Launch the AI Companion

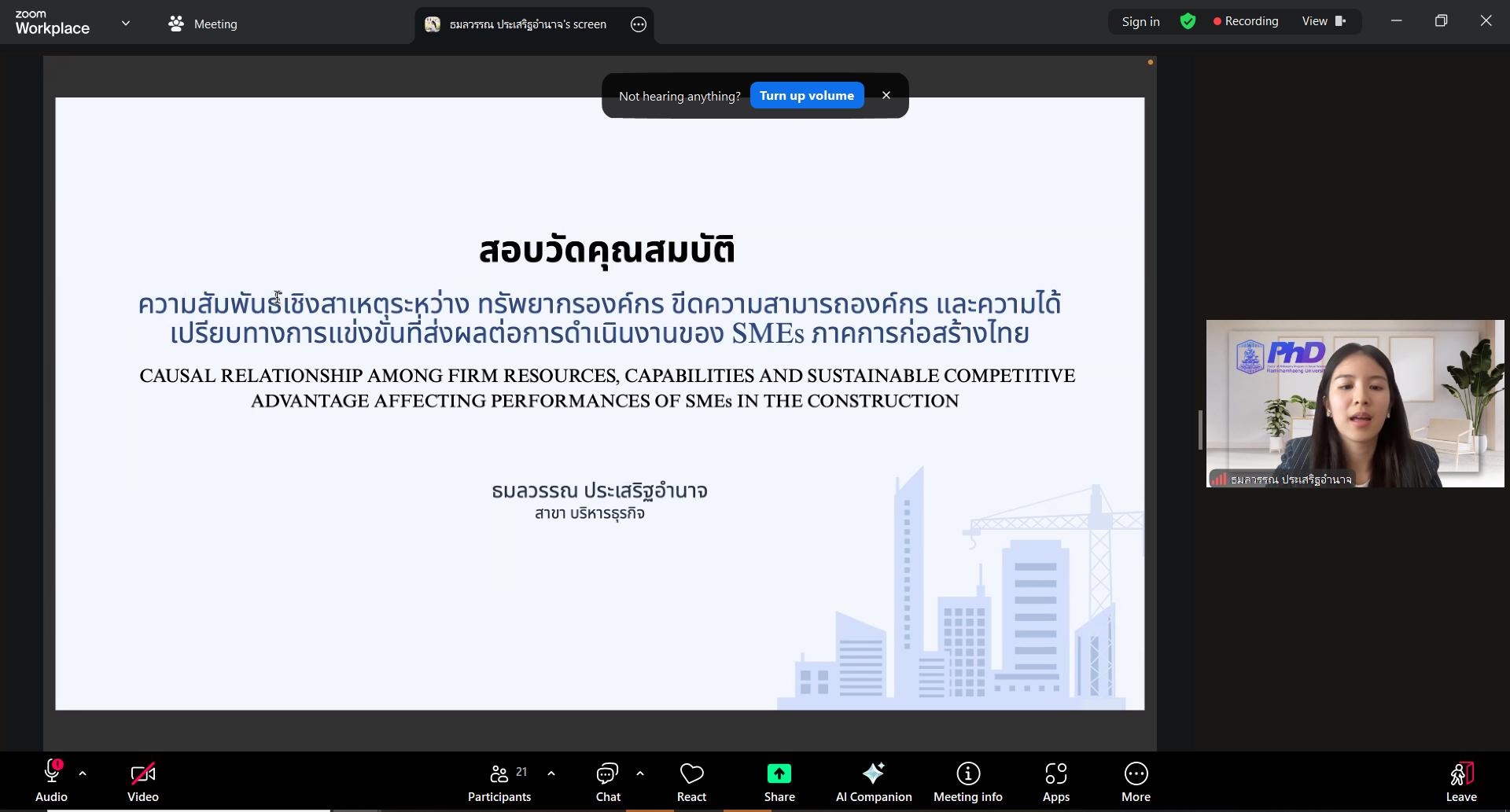pos(873,782)
